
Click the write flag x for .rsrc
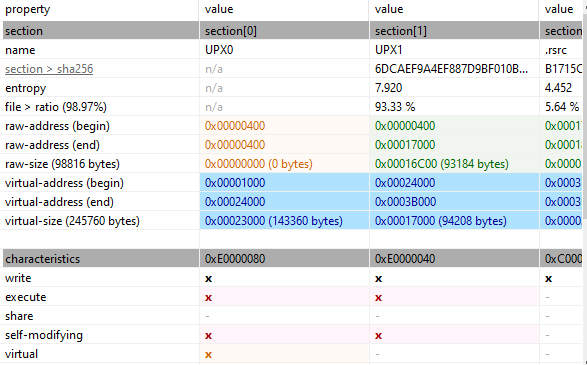tap(548, 279)
